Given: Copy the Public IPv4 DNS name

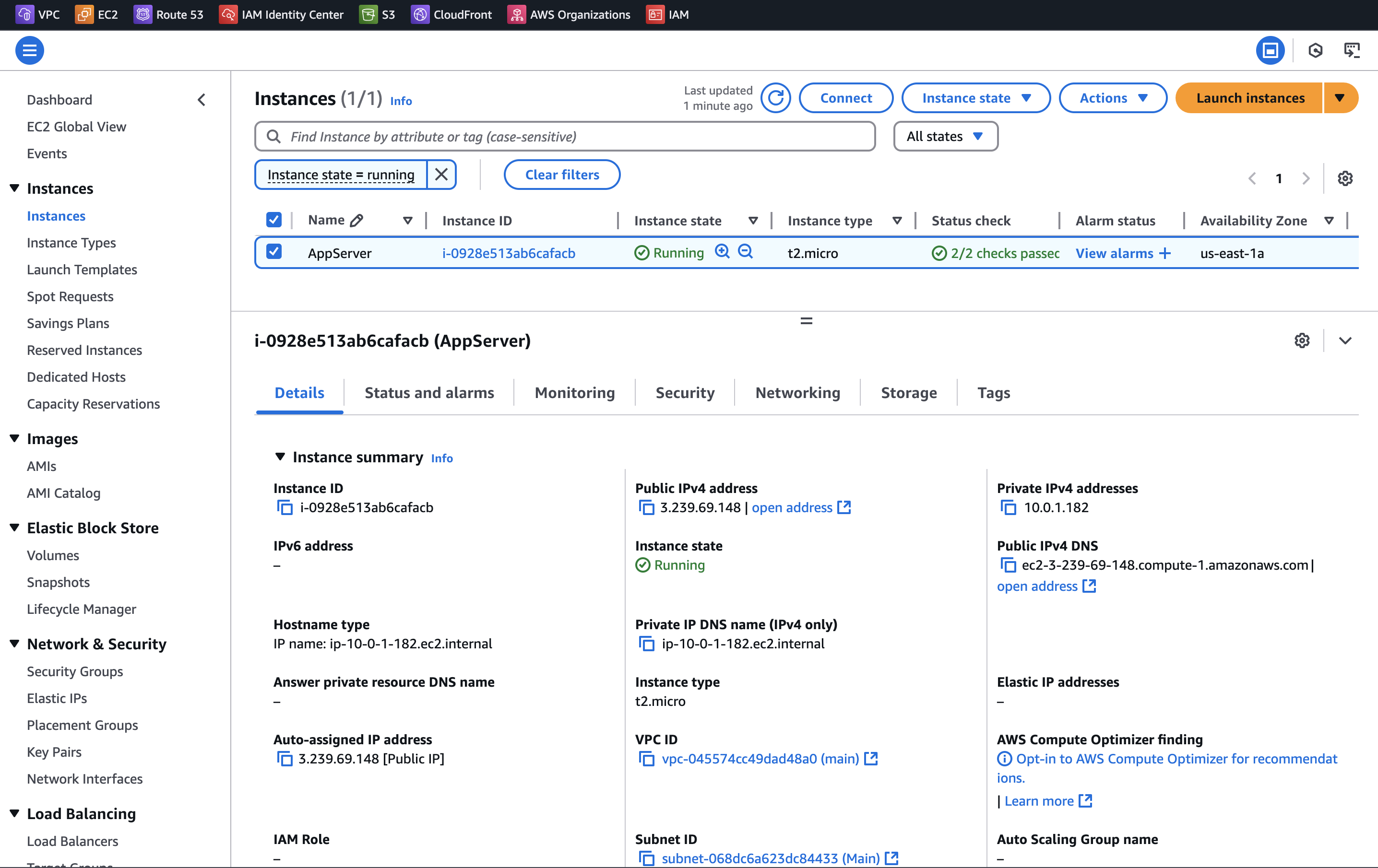Looking at the screenshot, I should [x=1008, y=565].
